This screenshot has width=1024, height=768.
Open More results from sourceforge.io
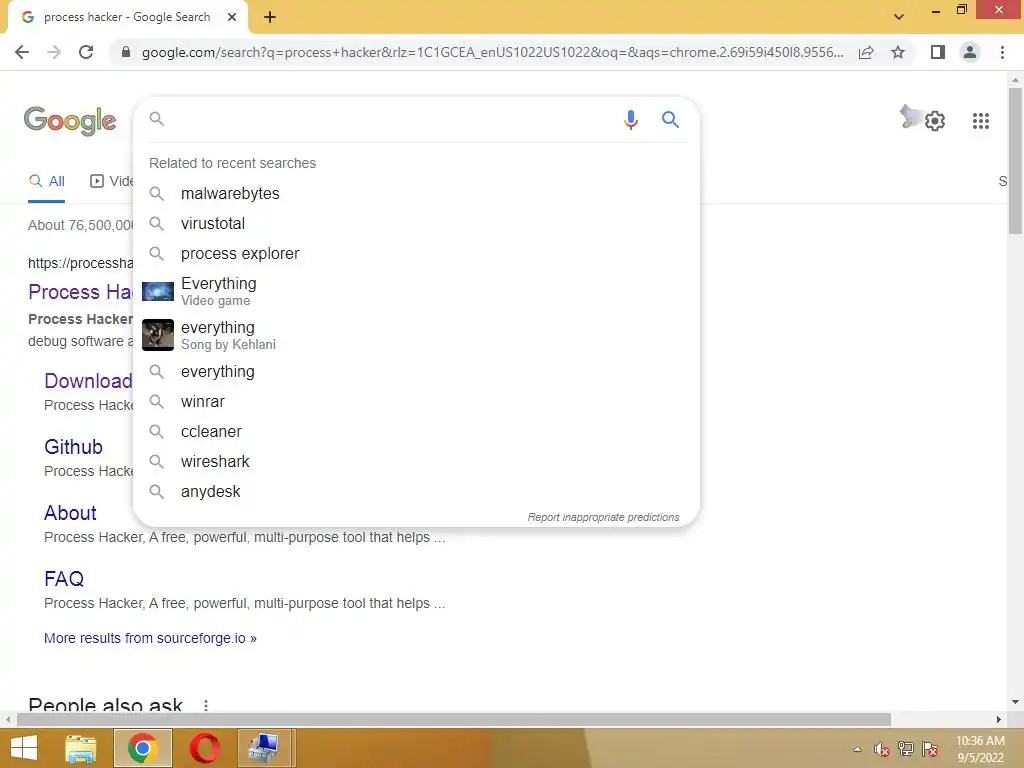[150, 638]
